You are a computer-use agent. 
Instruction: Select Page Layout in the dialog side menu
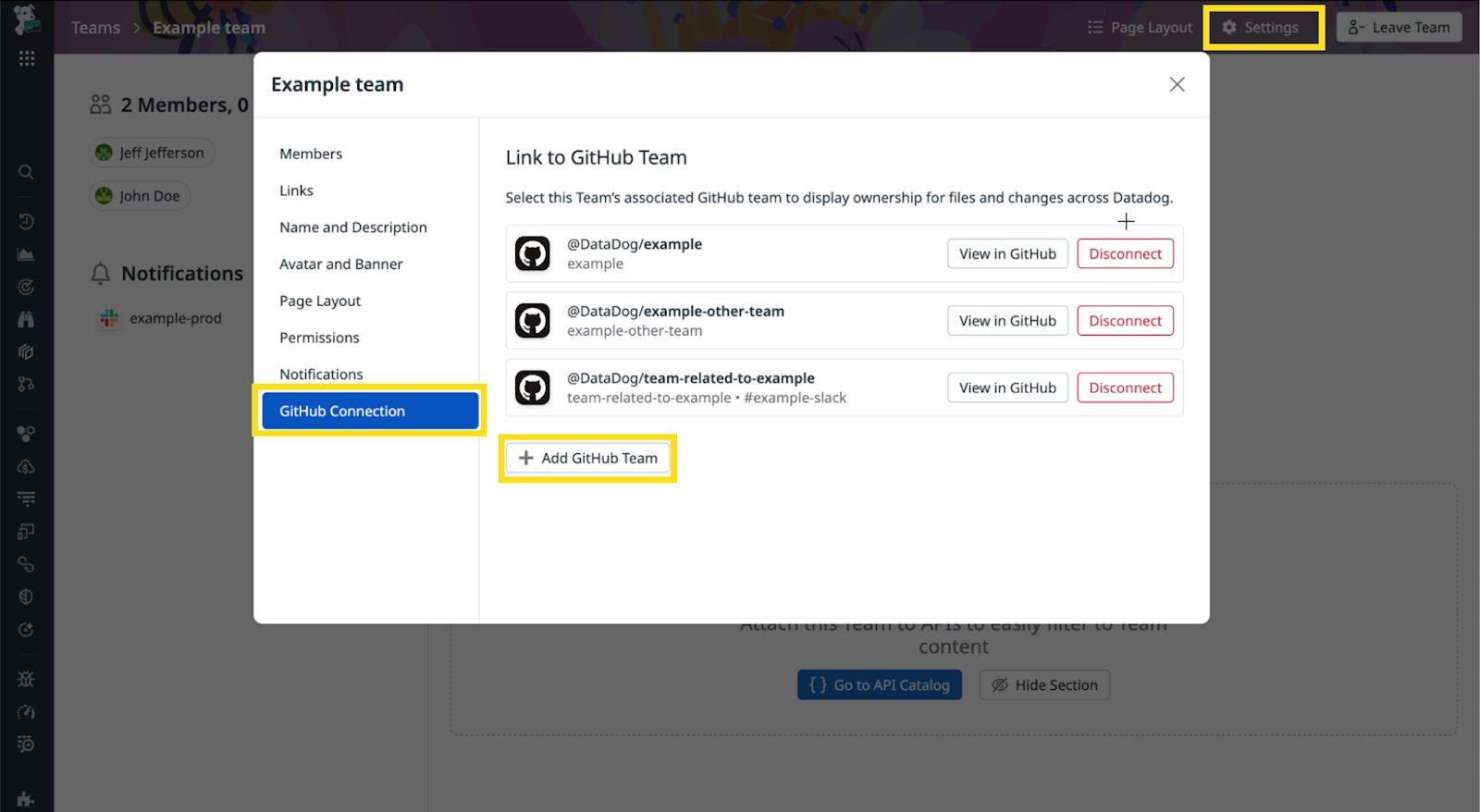320,301
